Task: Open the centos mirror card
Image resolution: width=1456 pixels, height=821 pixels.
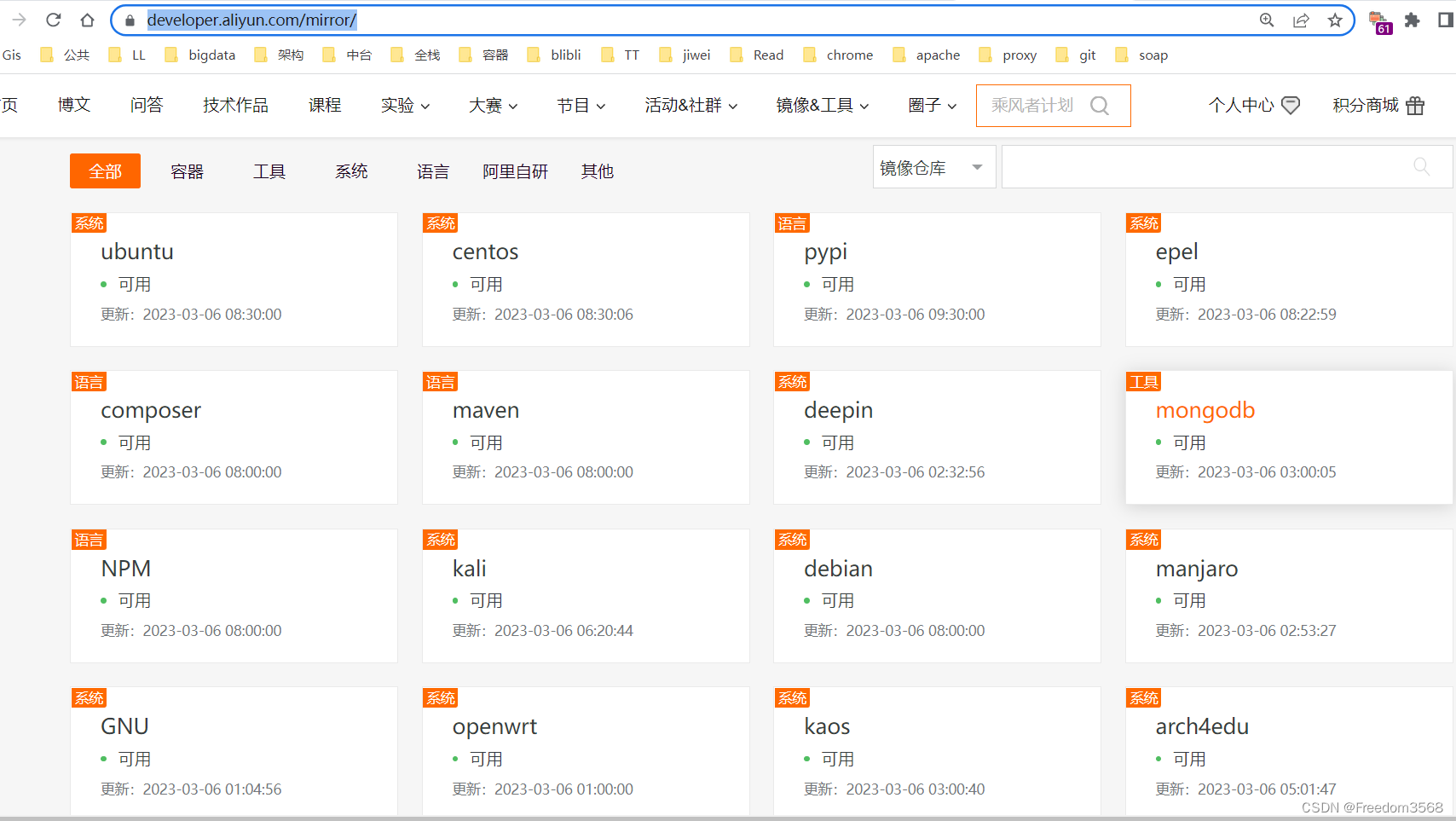Action: 586,280
